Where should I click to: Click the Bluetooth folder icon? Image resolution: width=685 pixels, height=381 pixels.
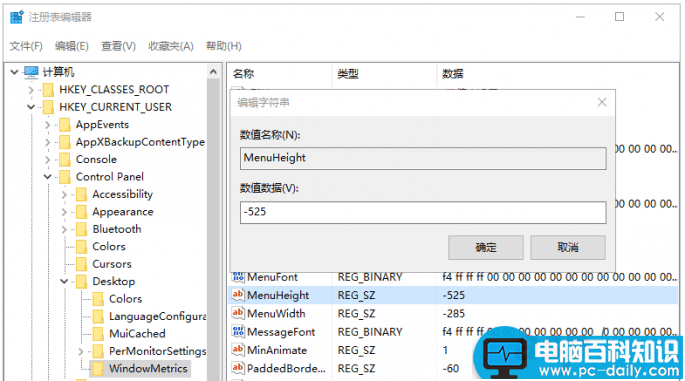point(81,229)
